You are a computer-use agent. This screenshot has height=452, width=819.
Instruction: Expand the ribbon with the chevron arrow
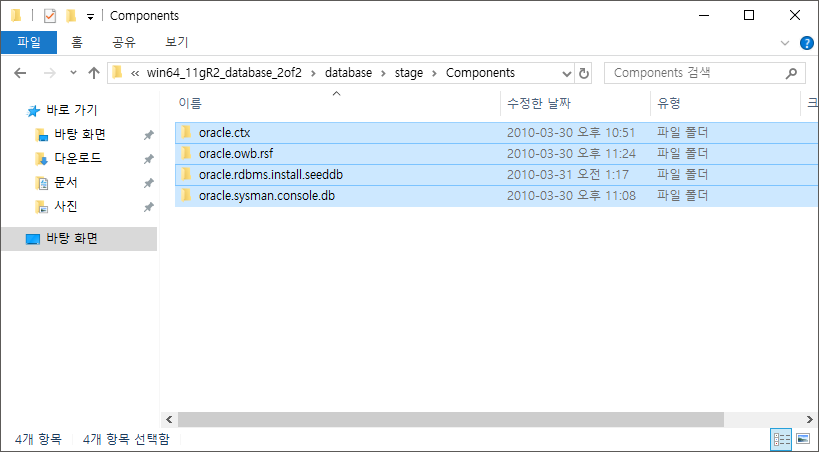click(x=785, y=43)
